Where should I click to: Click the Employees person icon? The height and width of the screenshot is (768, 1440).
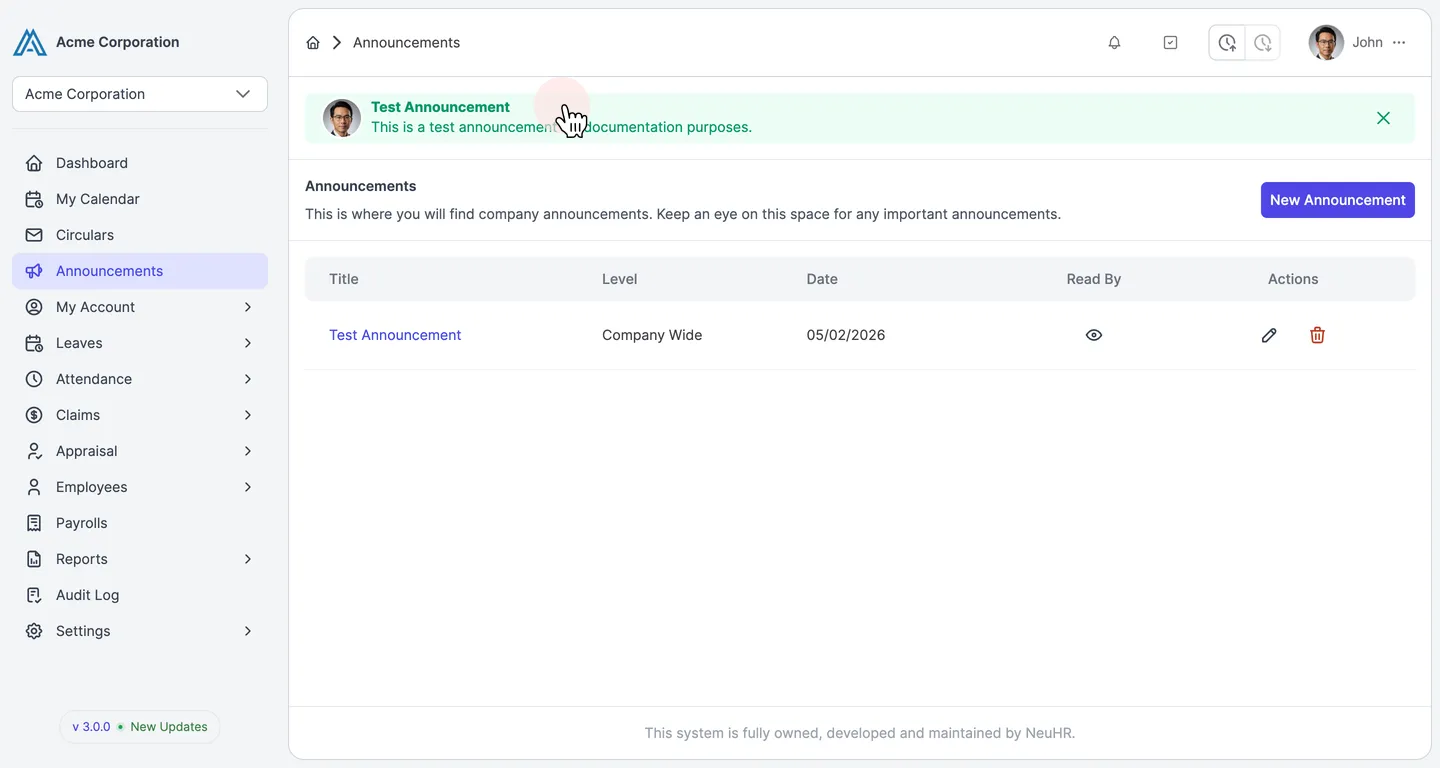coord(34,487)
